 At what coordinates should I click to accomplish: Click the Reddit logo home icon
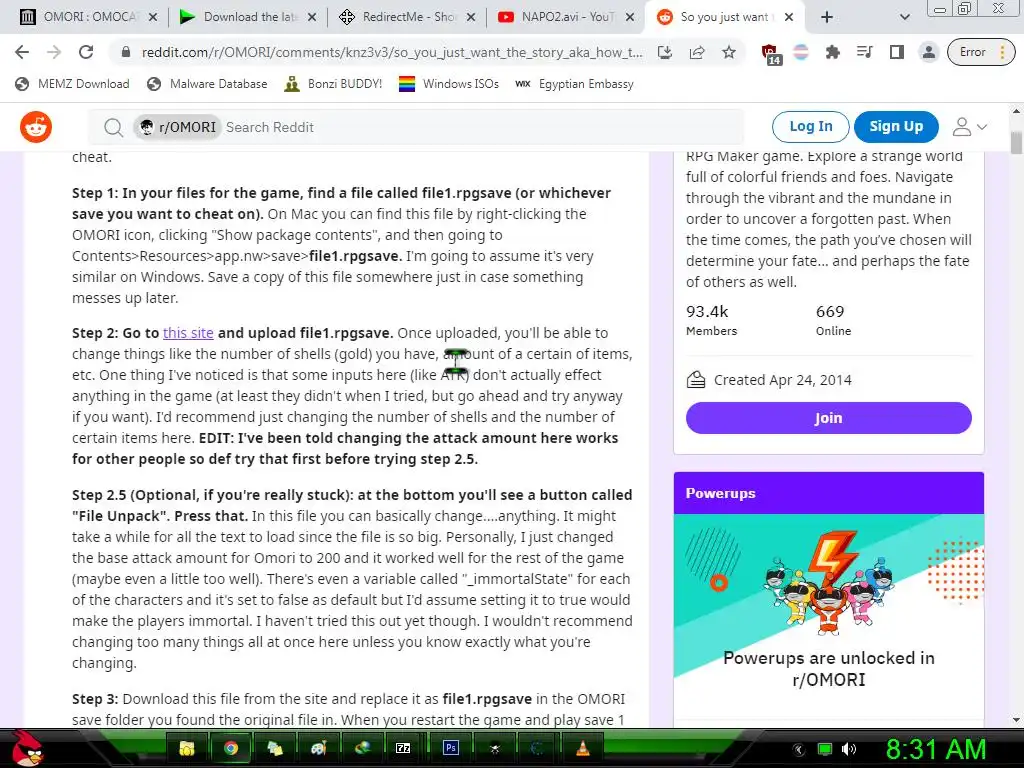pyautogui.click(x=36, y=127)
